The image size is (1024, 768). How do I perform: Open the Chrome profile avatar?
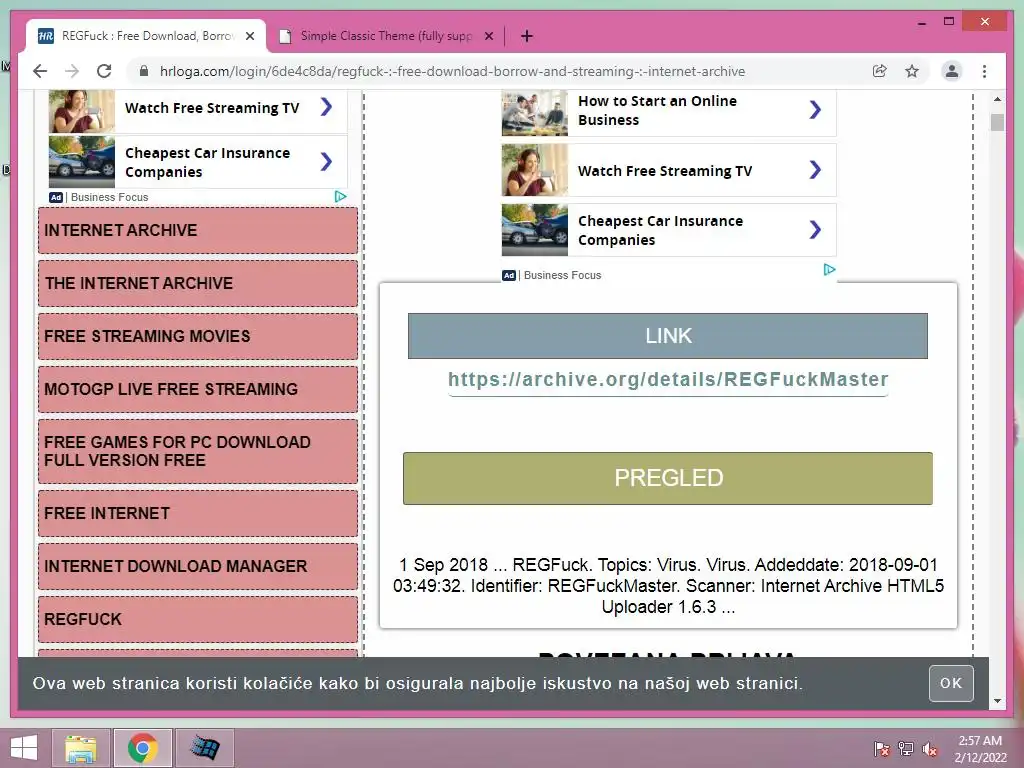(952, 71)
